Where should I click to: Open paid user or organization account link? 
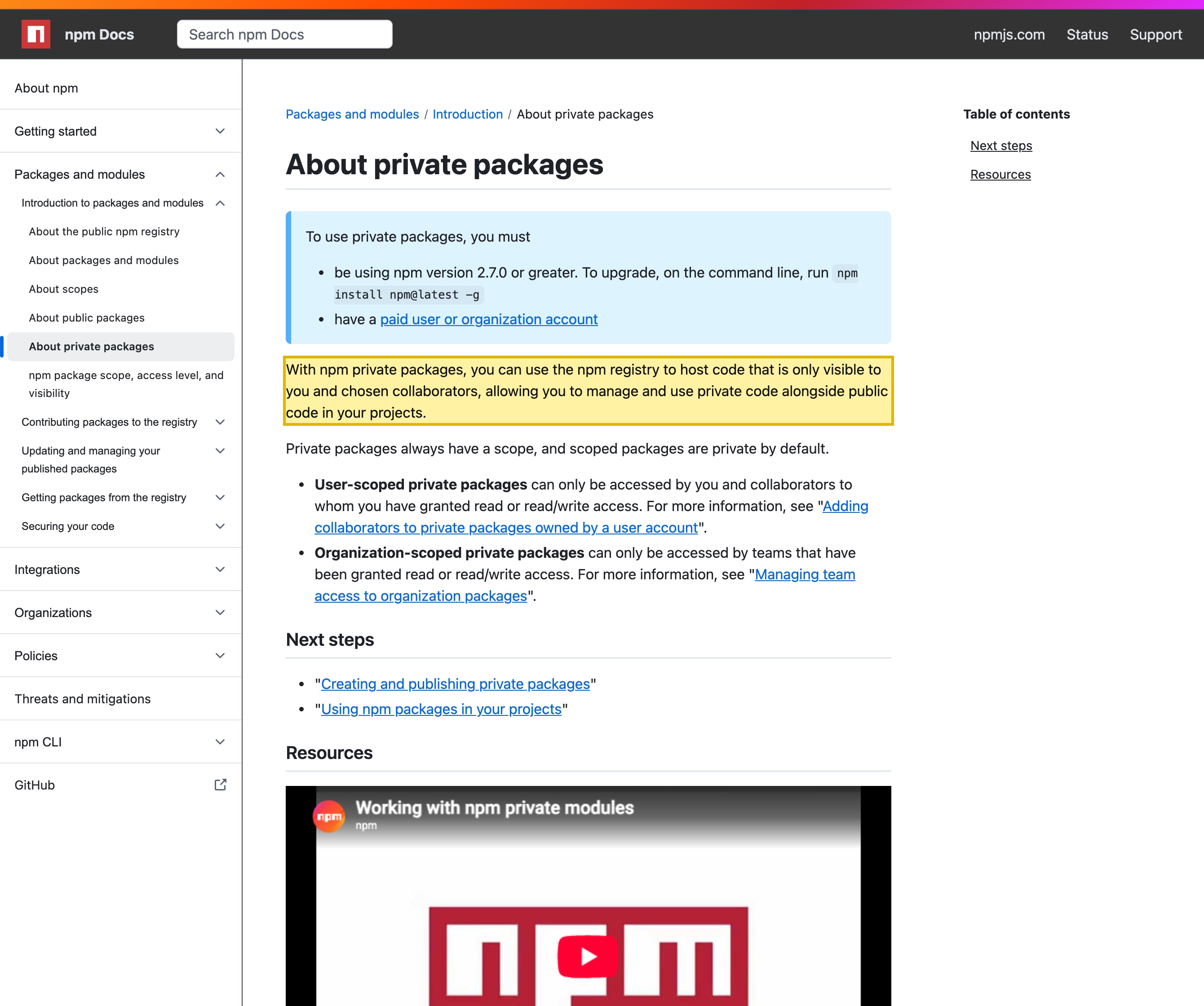tap(488, 319)
